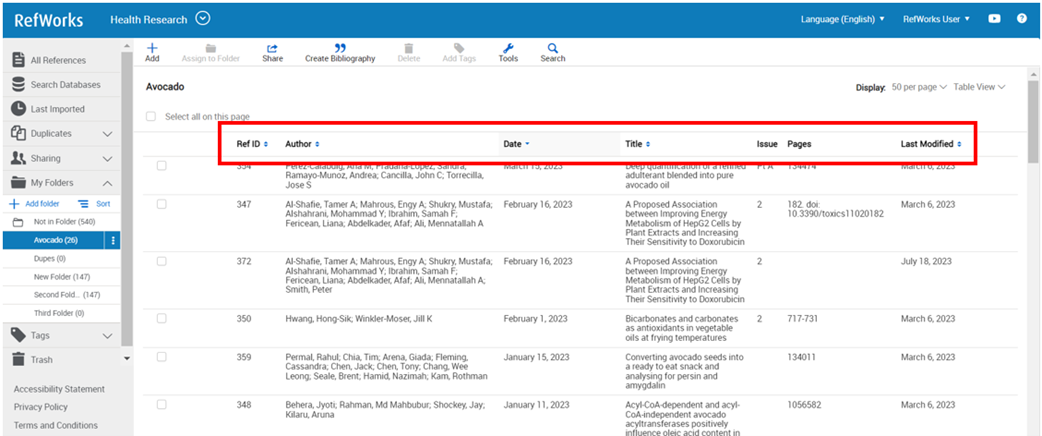1042x436 pixels.
Task: Open the Health Research project dropdown
Action: 203,19
